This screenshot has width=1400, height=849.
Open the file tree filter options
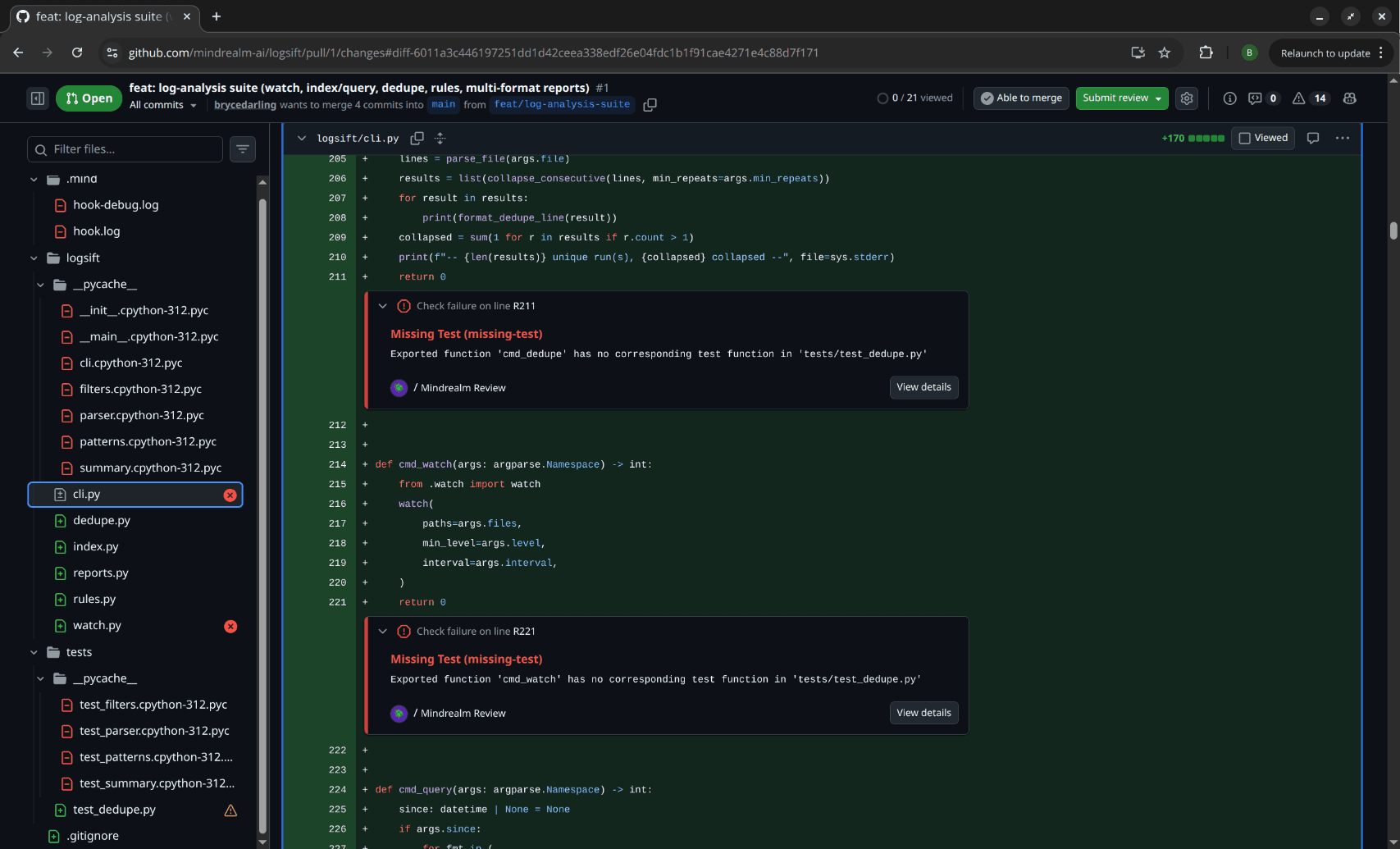point(243,149)
